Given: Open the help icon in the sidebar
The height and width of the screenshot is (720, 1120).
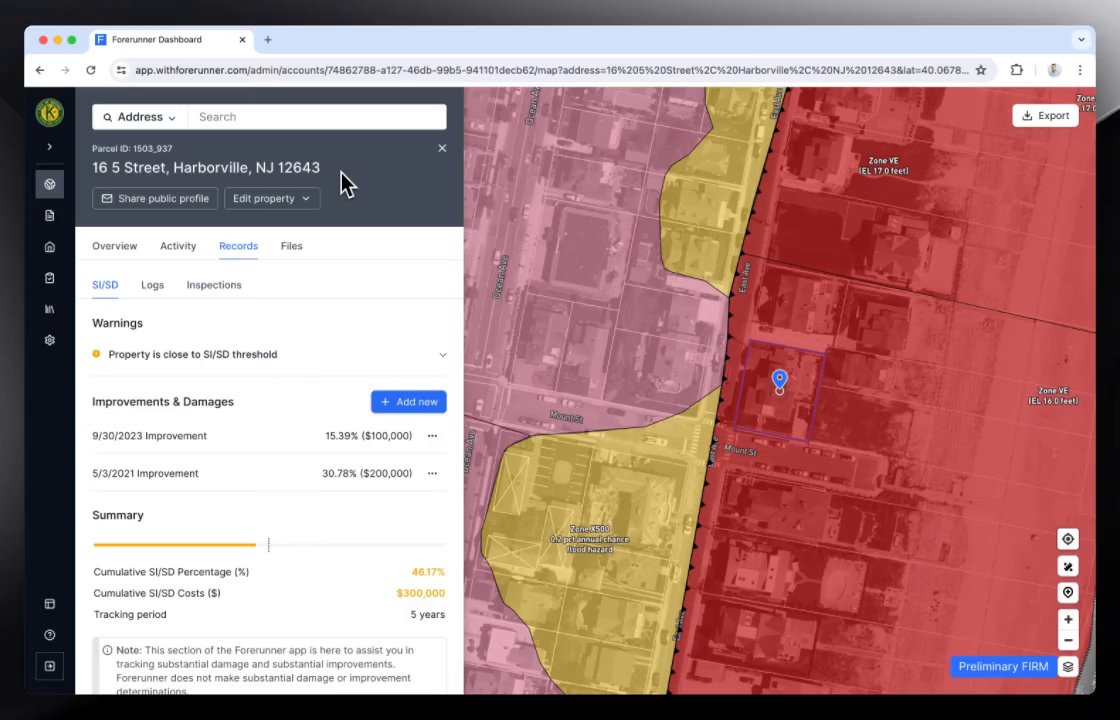Looking at the screenshot, I should click(x=50, y=635).
